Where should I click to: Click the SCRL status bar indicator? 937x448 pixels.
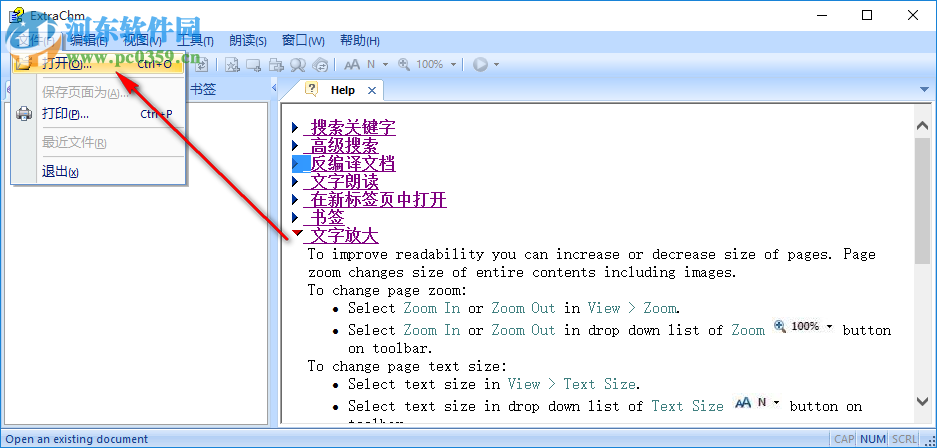click(x=904, y=439)
